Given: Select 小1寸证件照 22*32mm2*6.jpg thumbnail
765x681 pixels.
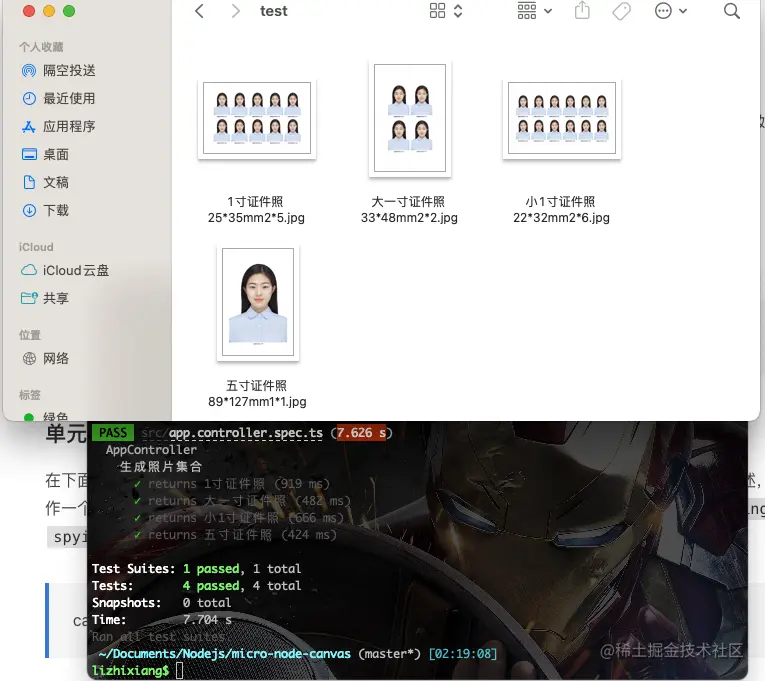Looking at the screenshot, I should tap(562, 118).
